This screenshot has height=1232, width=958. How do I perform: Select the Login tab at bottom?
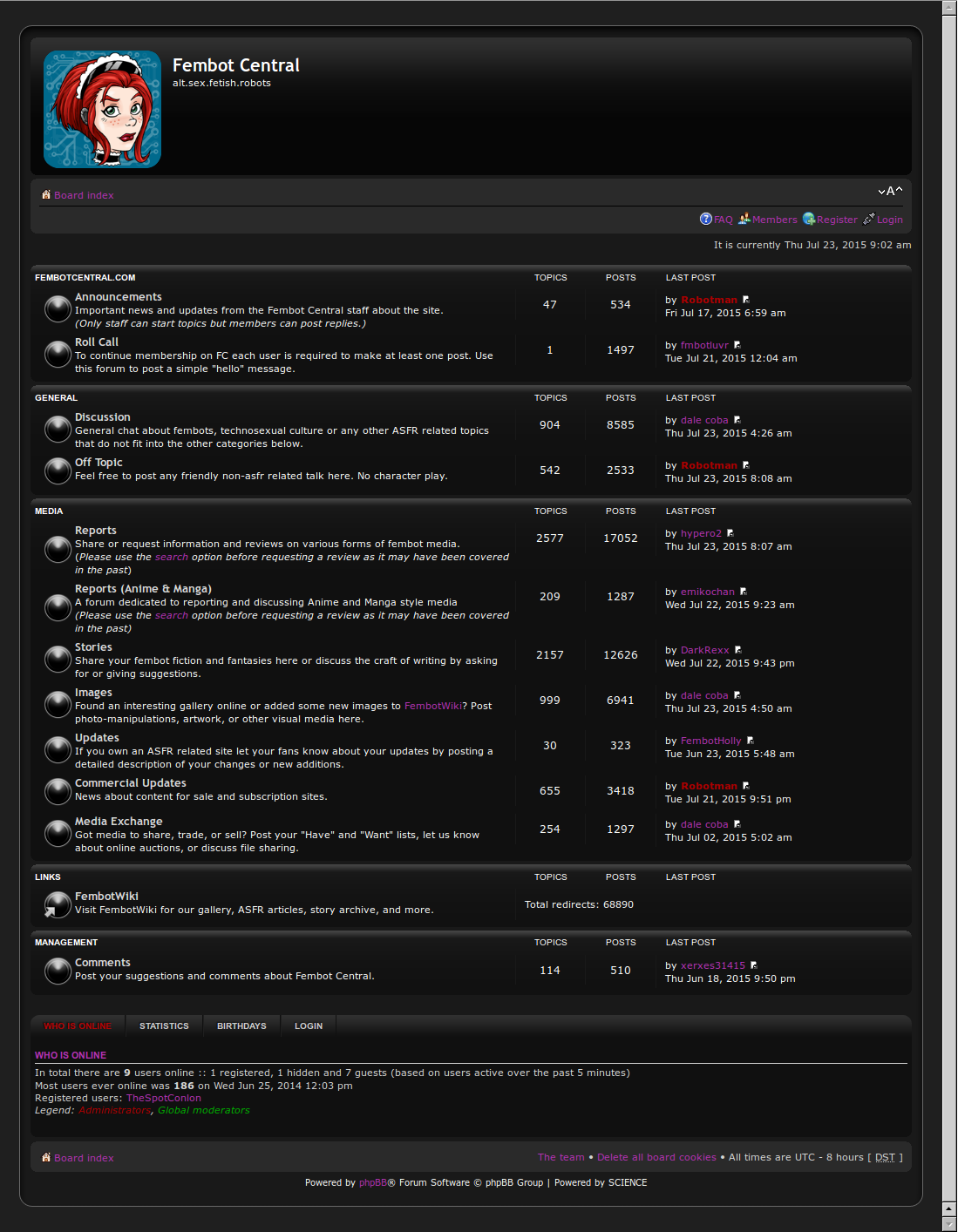tap(309, 1026)
